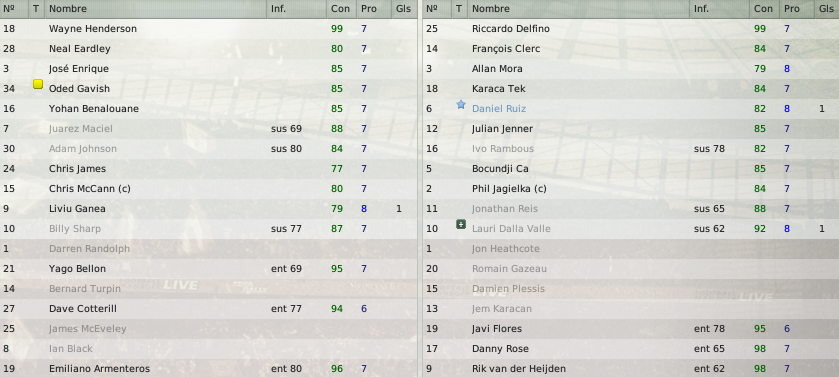
Task: Click Liviu Ganea's goal count
Action: click(399, 209)
